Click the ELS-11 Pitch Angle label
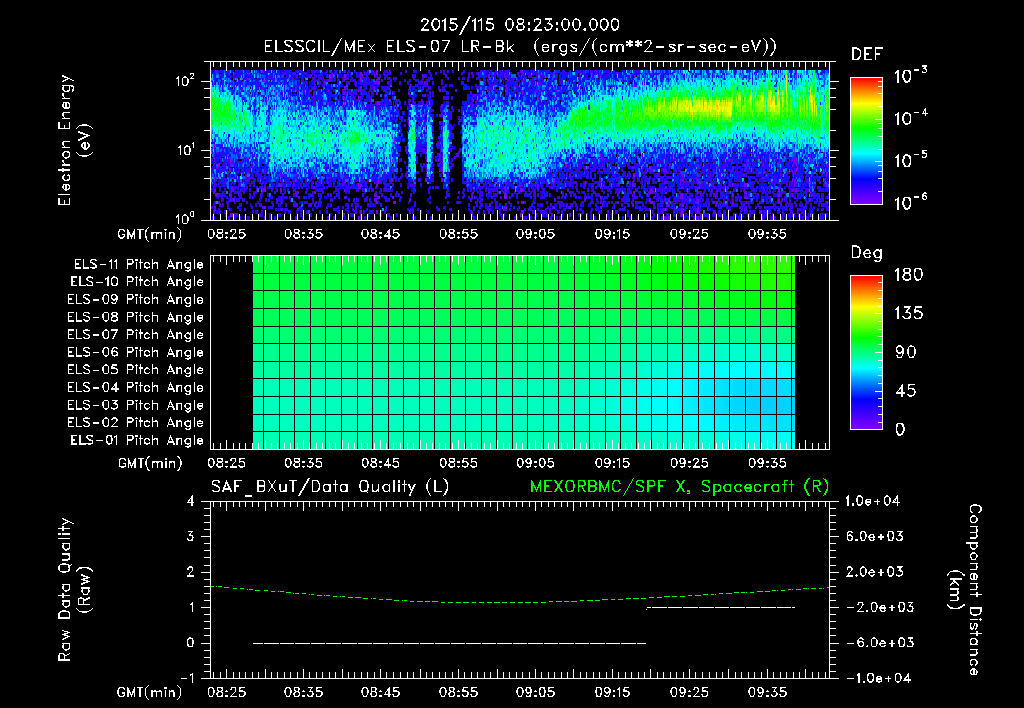The image size is (1024, 708). coord(138,265)
